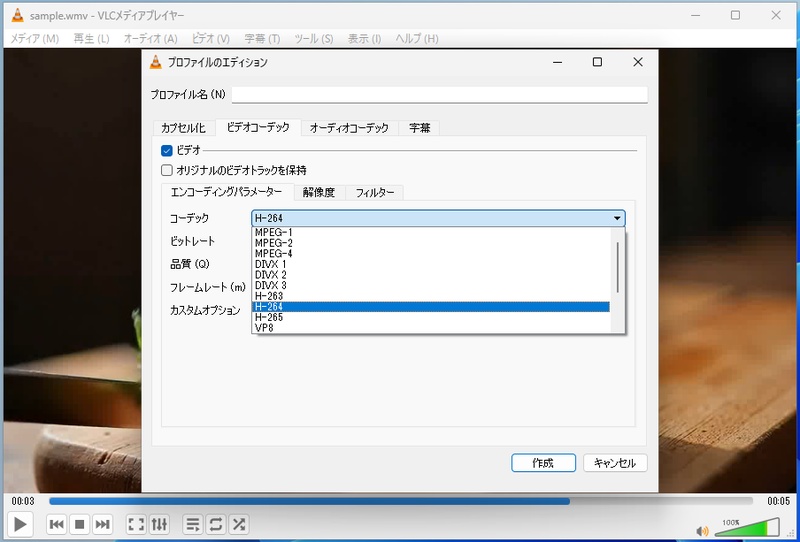The height and width of the screenshot is (542, 800).
Task: Click the previous track button
Action: pos(57,524)
